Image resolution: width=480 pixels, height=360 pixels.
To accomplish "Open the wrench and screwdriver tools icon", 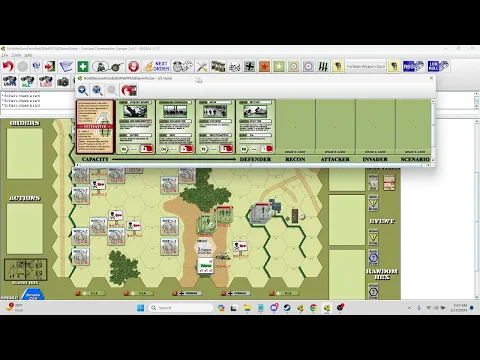I will point(202,67).
